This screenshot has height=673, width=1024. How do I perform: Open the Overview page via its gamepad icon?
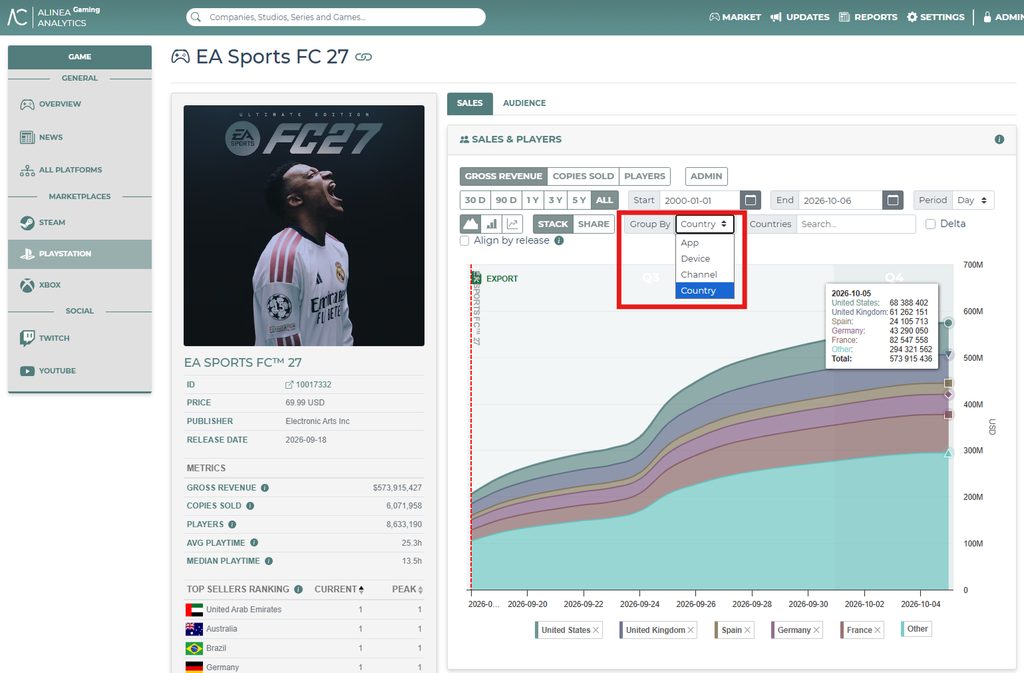coord(27,104)
